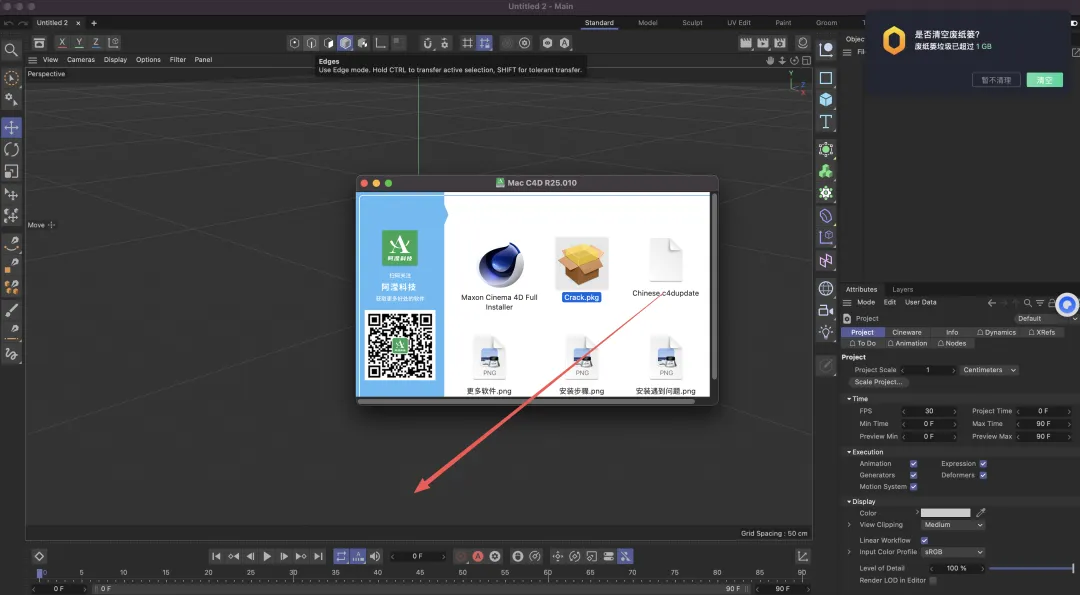1080x595 pixels.
Task: Add a Camera object from right palette
Action: (826, 311)
